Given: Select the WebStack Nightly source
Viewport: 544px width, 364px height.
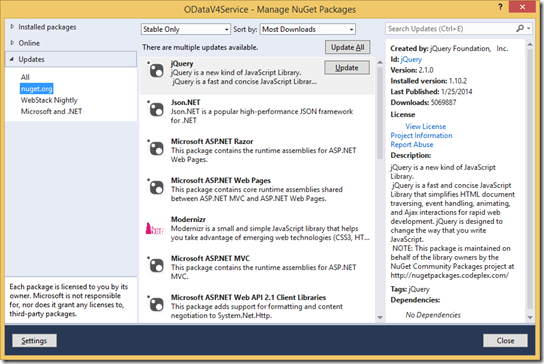Looking at the screenshot, I should pos(49,100).
